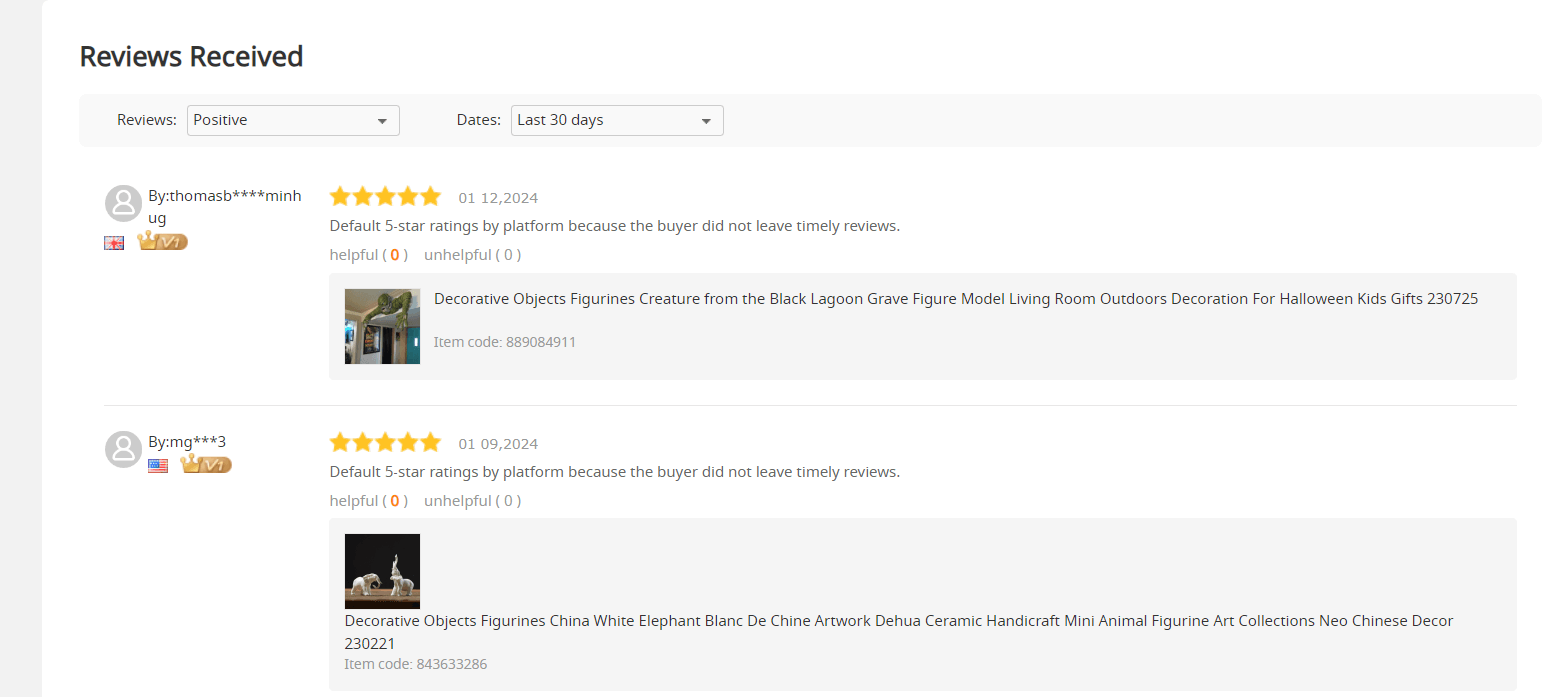Mark mg***3's review as unhelpful
This screenshot has height=697, width=1556.
point(472,500)
